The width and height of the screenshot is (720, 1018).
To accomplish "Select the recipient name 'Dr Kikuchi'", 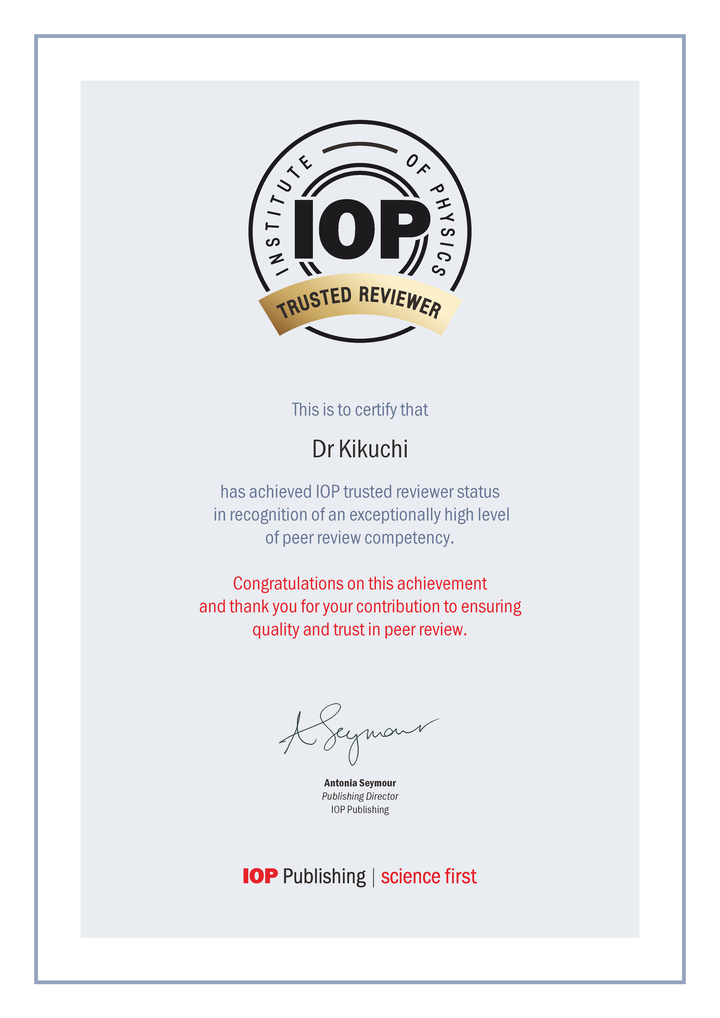I will click(360, 449).
